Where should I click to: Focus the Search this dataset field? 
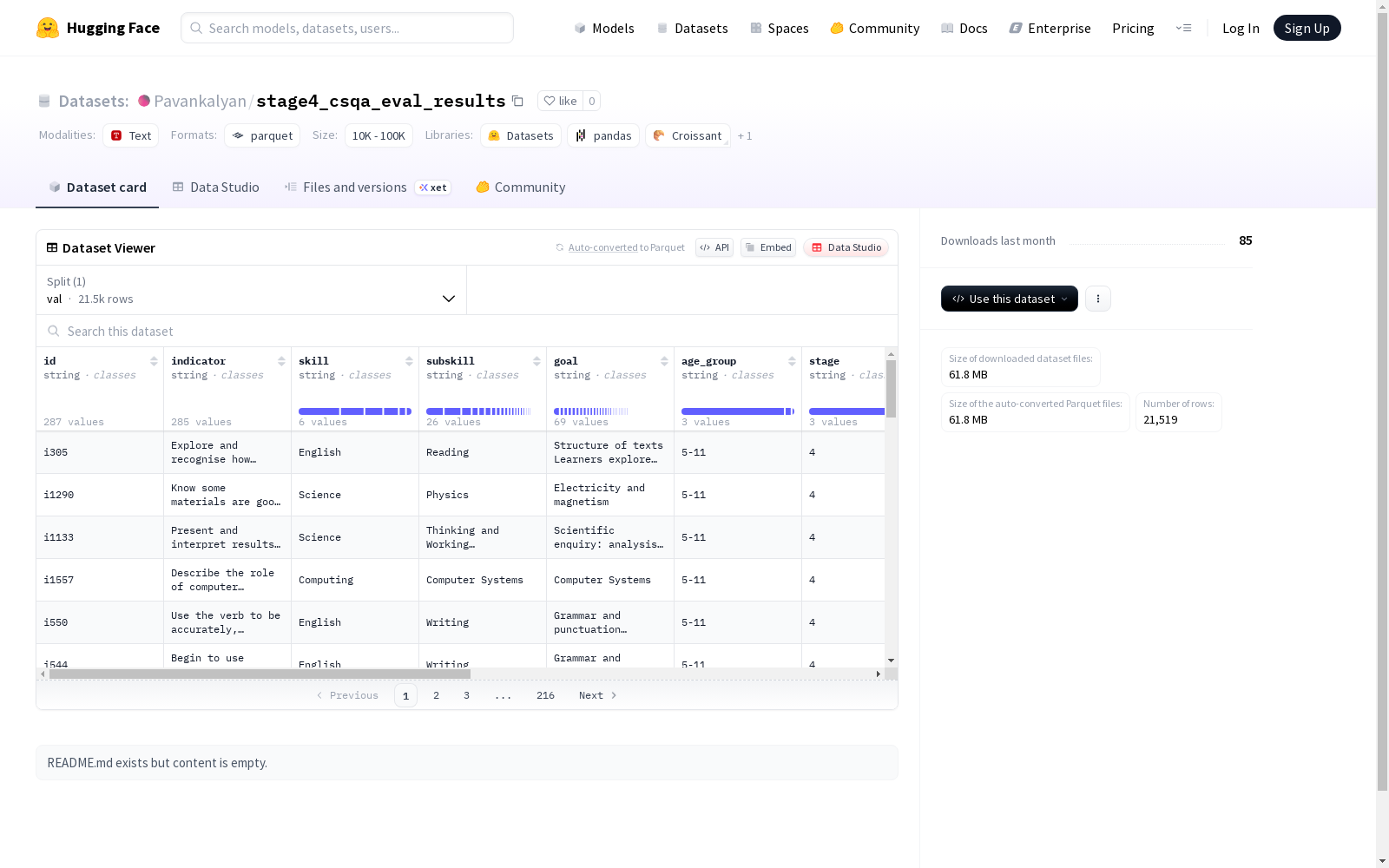pos(467,331)
